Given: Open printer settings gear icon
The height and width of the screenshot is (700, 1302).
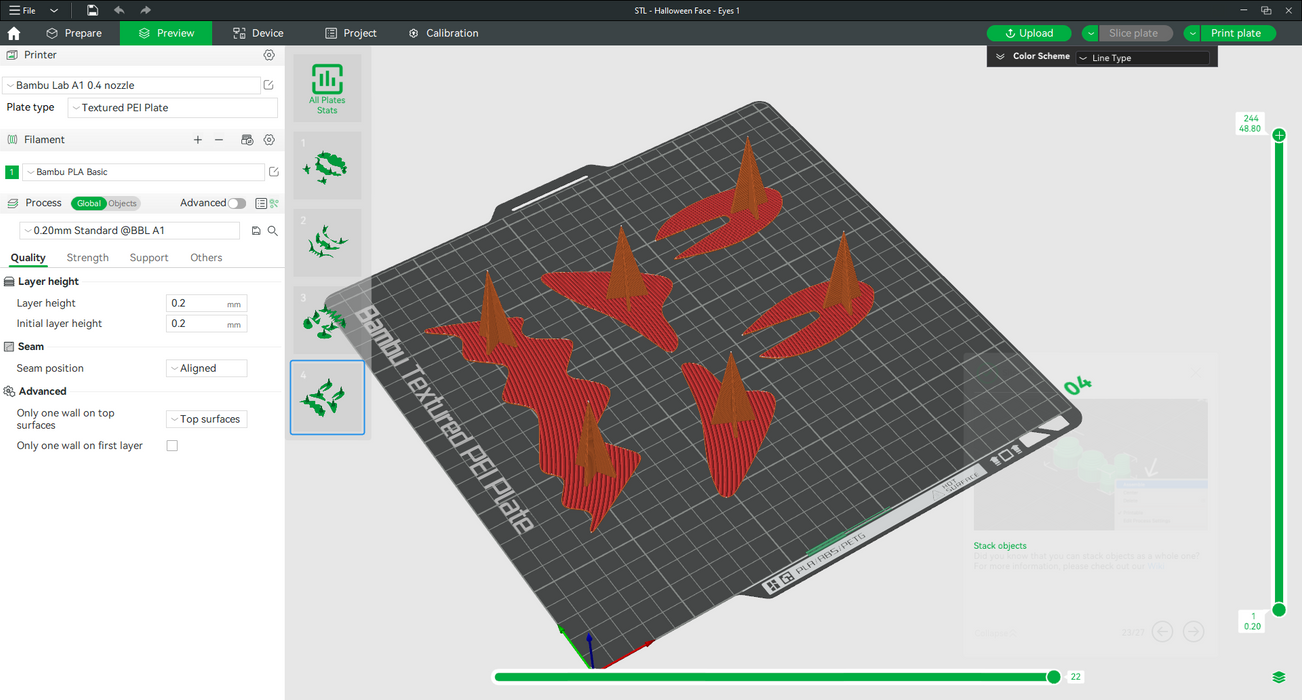Looking at the screenshot, I should pos(269,55).
